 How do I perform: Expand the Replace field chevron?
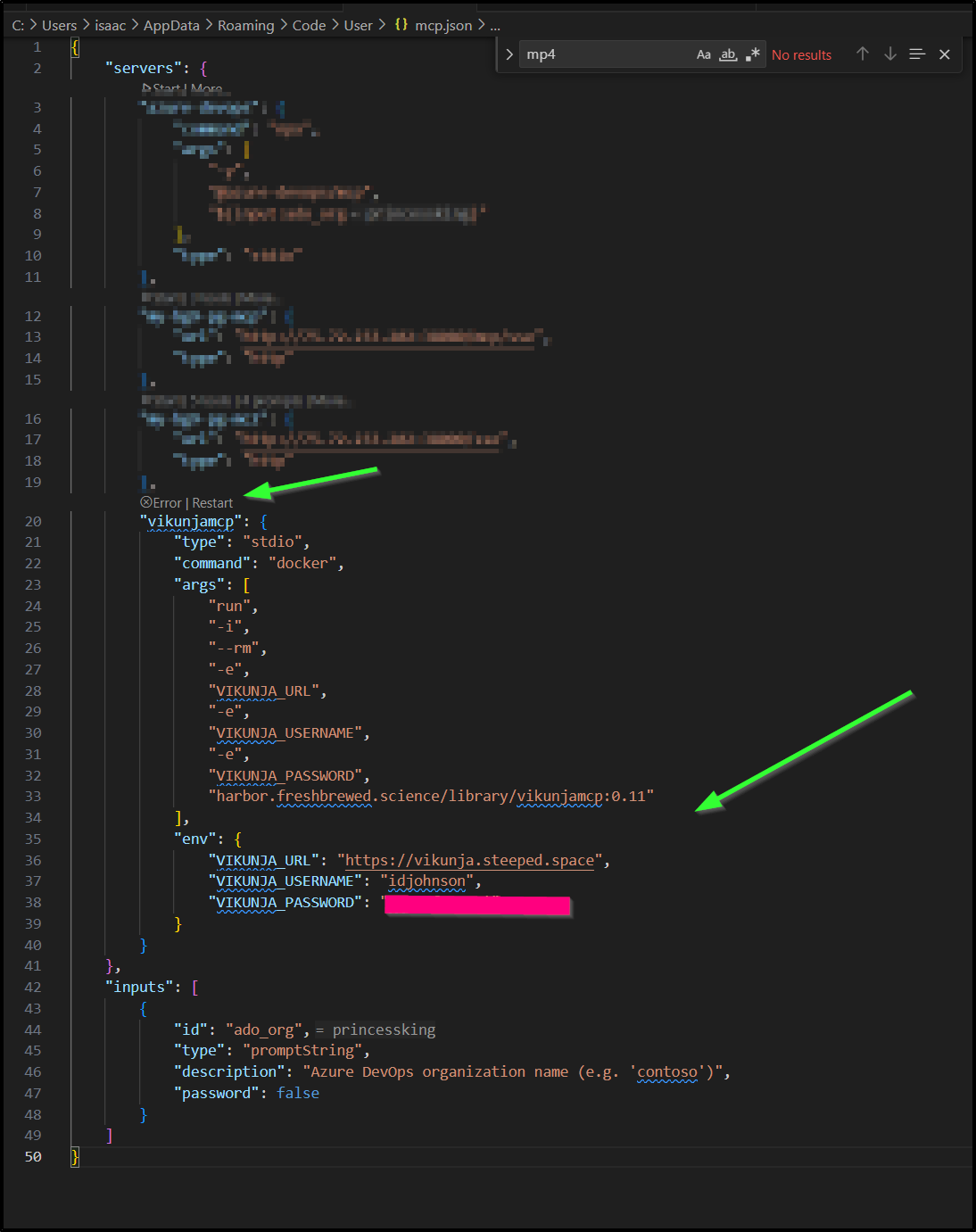tap(509, 54)
